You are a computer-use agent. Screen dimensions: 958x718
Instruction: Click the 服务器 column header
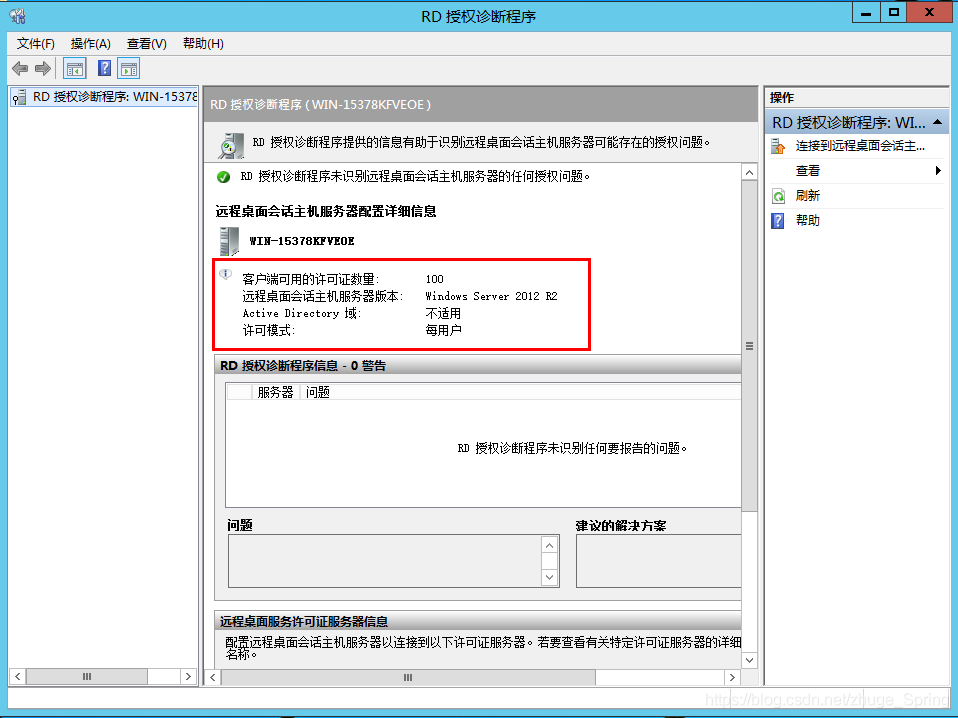click(x=276, y=392)
